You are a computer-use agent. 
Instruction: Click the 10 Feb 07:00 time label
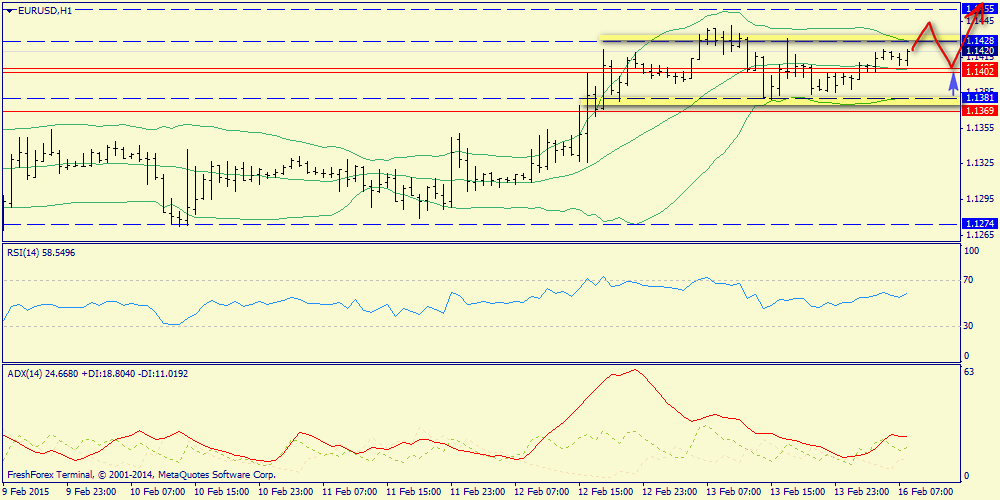click(158, 492)
